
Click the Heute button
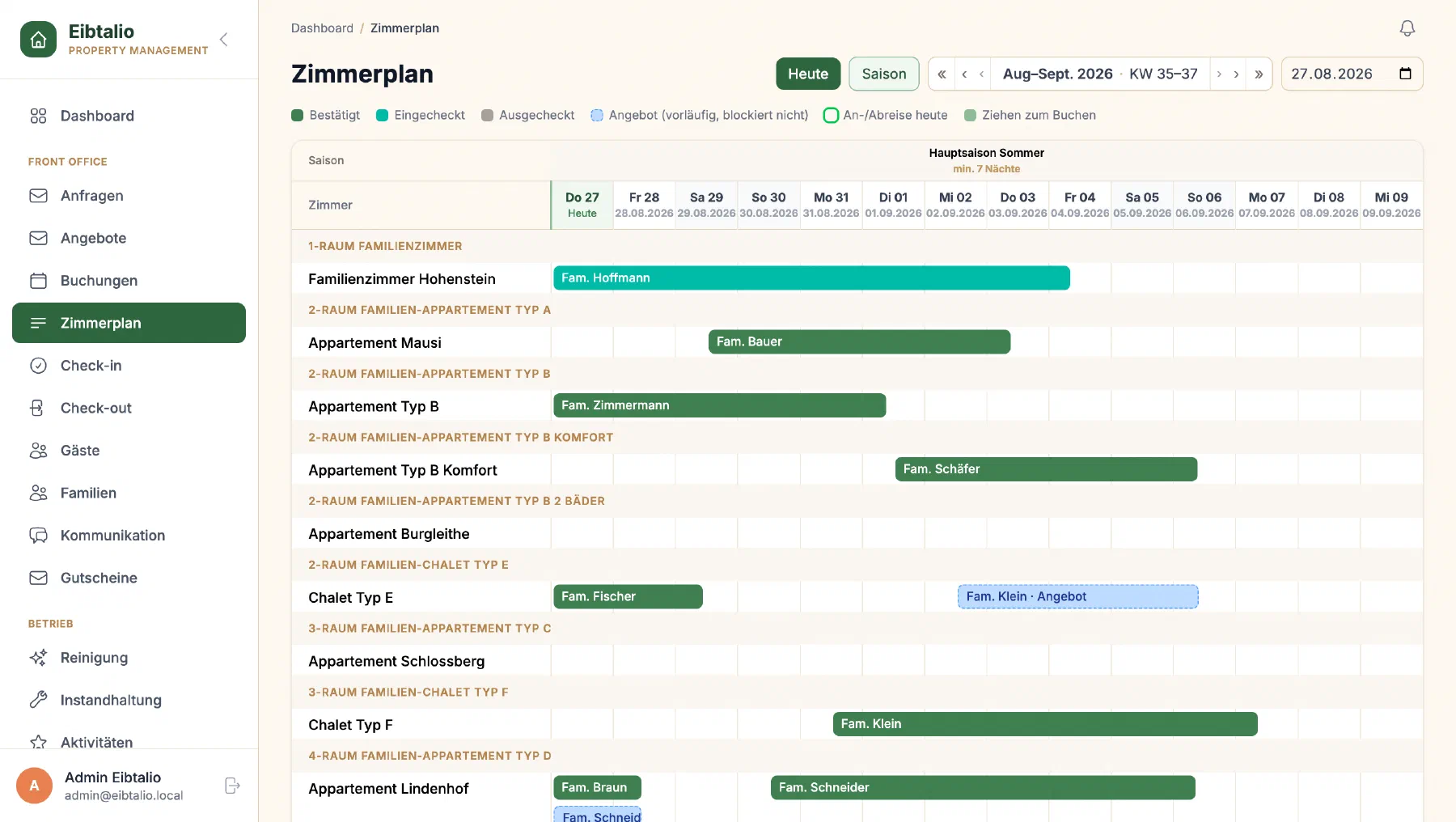[808, 74]
